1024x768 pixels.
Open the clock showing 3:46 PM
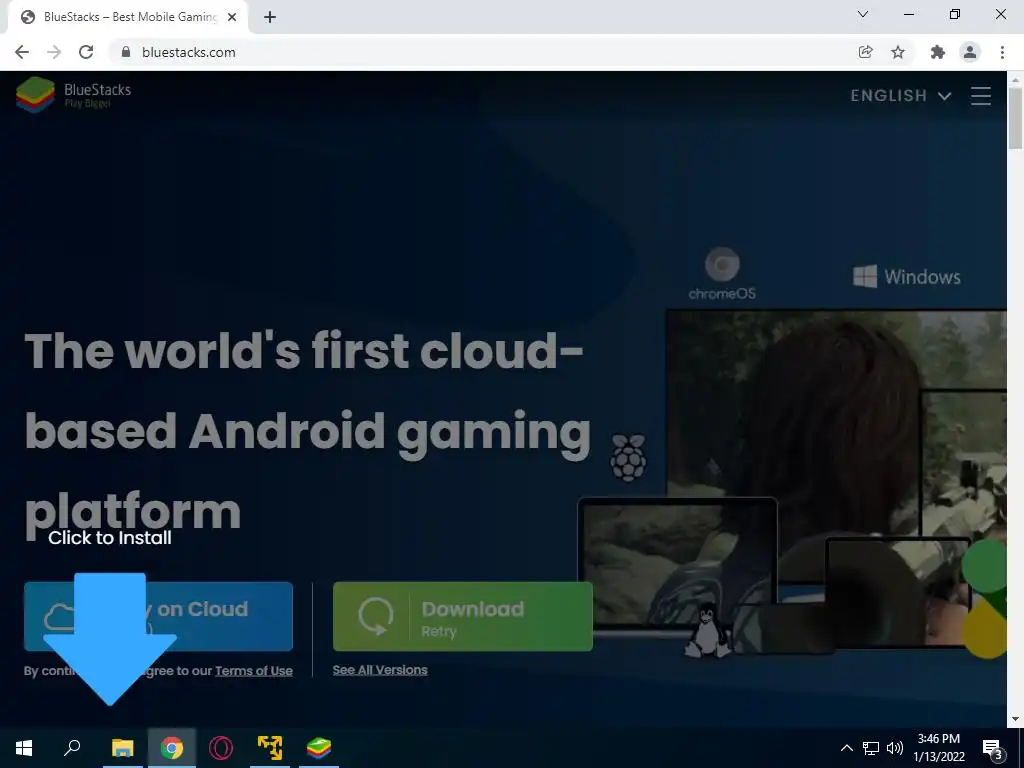939,748
